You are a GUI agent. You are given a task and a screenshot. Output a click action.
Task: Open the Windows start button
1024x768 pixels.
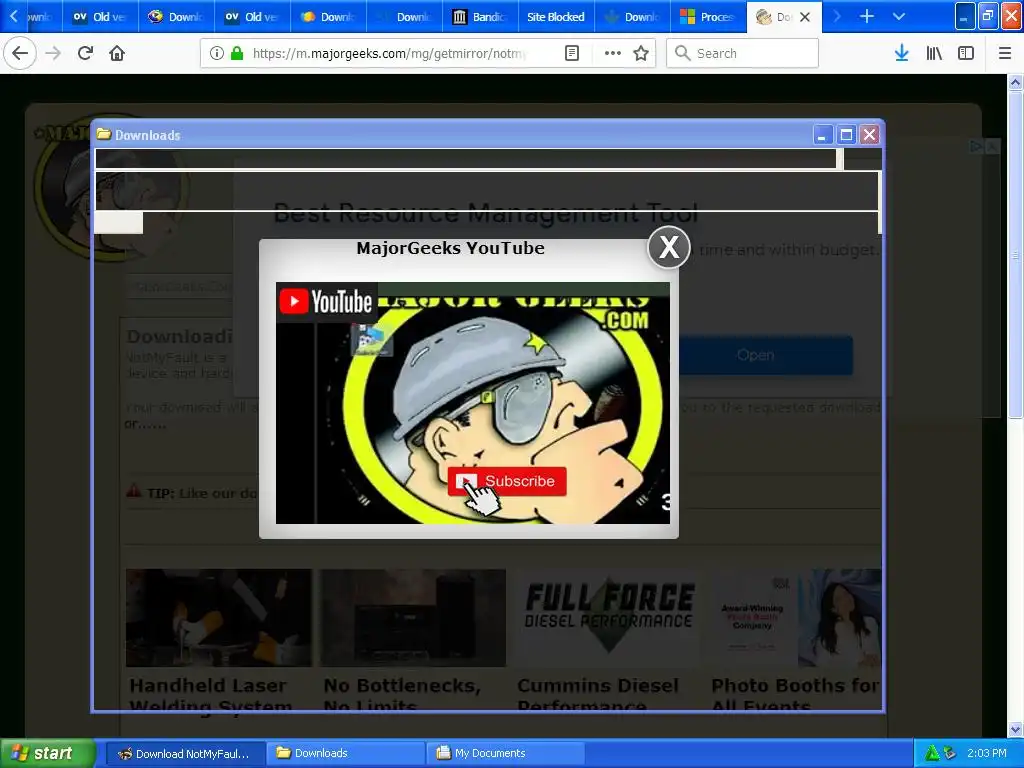tap(47, 753)
